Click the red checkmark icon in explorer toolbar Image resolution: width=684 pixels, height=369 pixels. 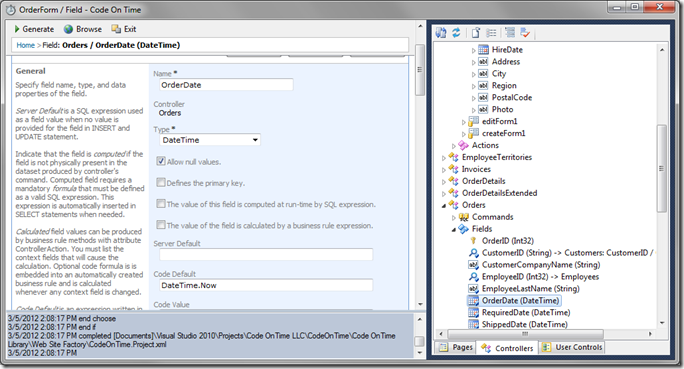click(x=525, y=33)
